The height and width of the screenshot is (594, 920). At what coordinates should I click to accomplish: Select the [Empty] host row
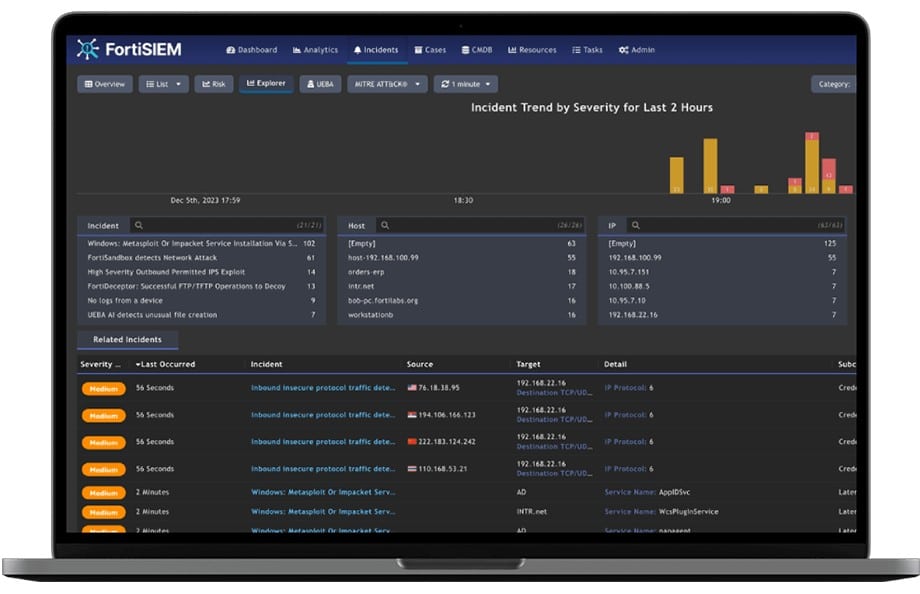click(x=462, y=243)
